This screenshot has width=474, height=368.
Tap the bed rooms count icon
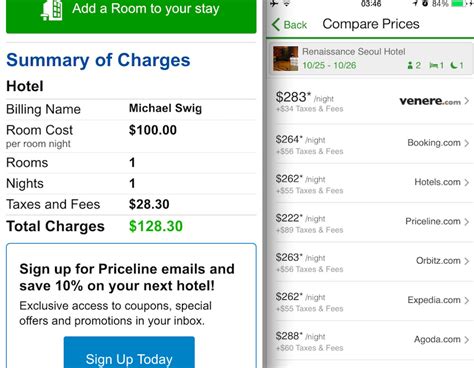coord(433,65)
